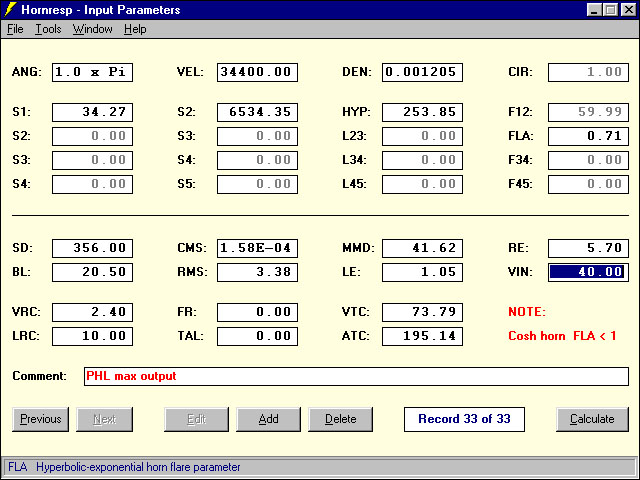Click the Record 33 of 33 indicator
The width and height of the screenshot is (640, 480).
pyautogui.click(x=464, y=419)
